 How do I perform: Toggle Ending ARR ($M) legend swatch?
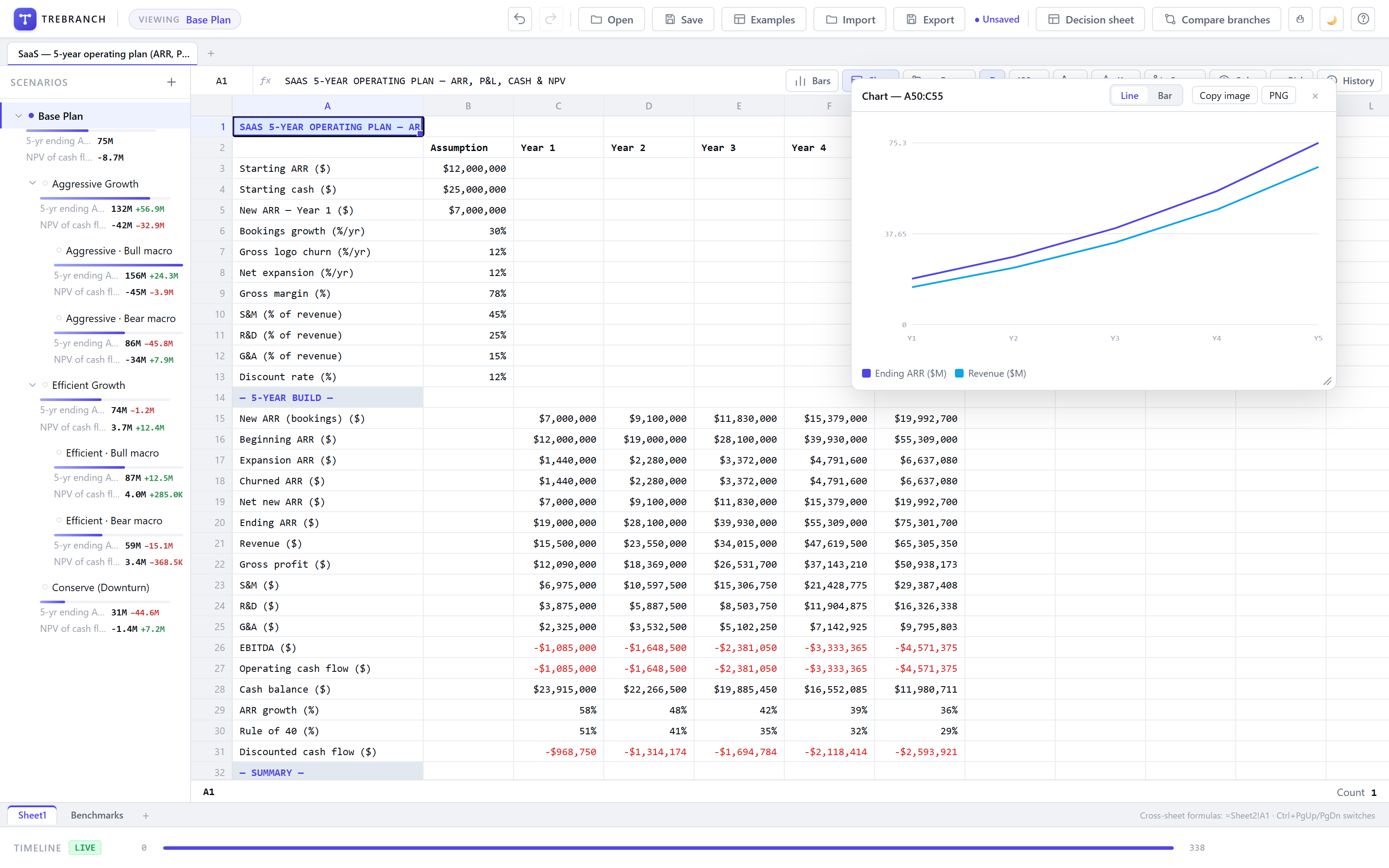click(866, 373)
